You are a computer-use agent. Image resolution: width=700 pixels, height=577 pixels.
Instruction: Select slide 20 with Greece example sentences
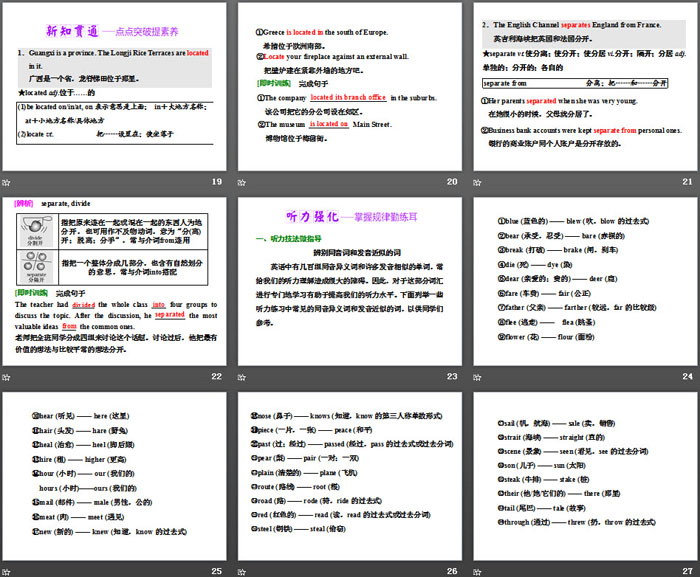(350, 87)
